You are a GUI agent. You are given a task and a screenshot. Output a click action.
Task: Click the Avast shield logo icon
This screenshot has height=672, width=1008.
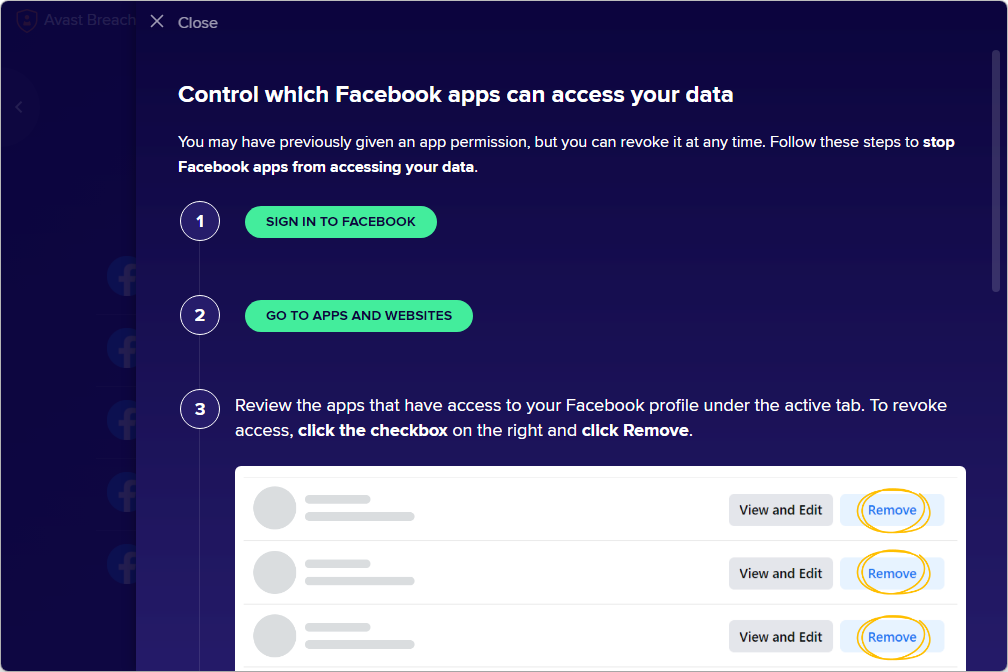click(28, 21)
